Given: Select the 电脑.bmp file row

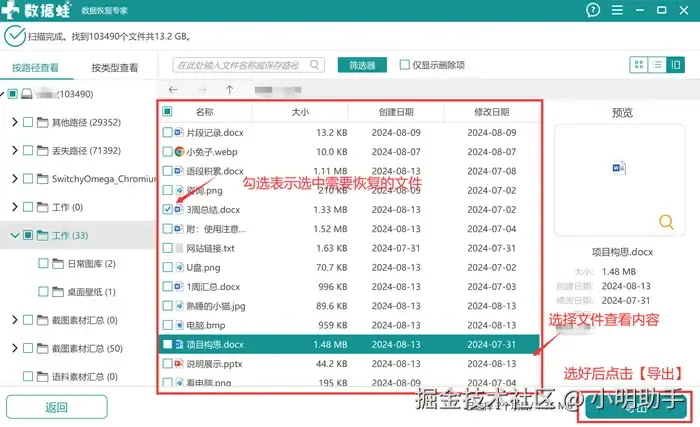Looking at the screenshot, I should [349, 325].
